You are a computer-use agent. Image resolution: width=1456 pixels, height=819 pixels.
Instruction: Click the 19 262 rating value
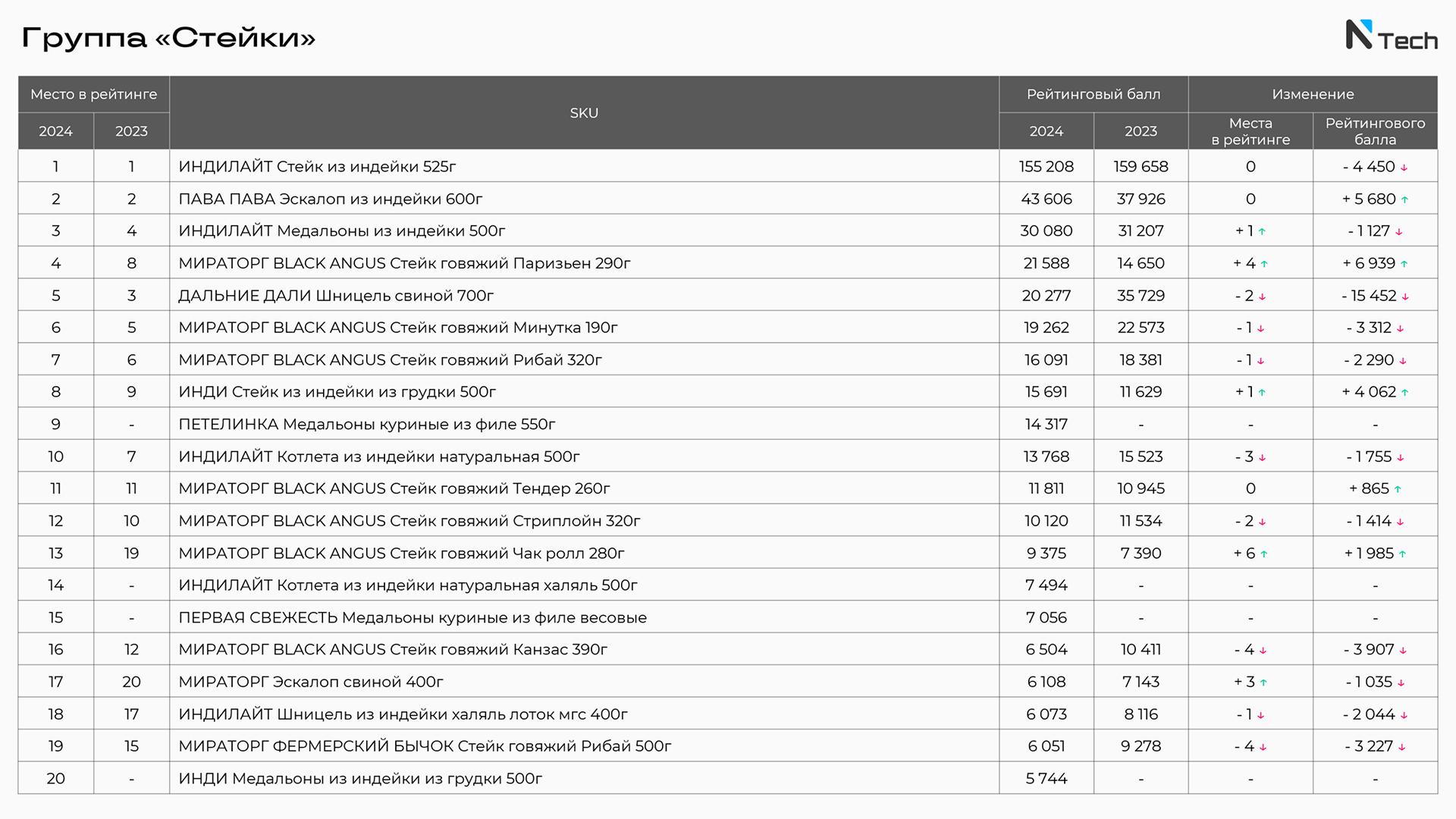pyautogui.click(x=1046, y=328)
